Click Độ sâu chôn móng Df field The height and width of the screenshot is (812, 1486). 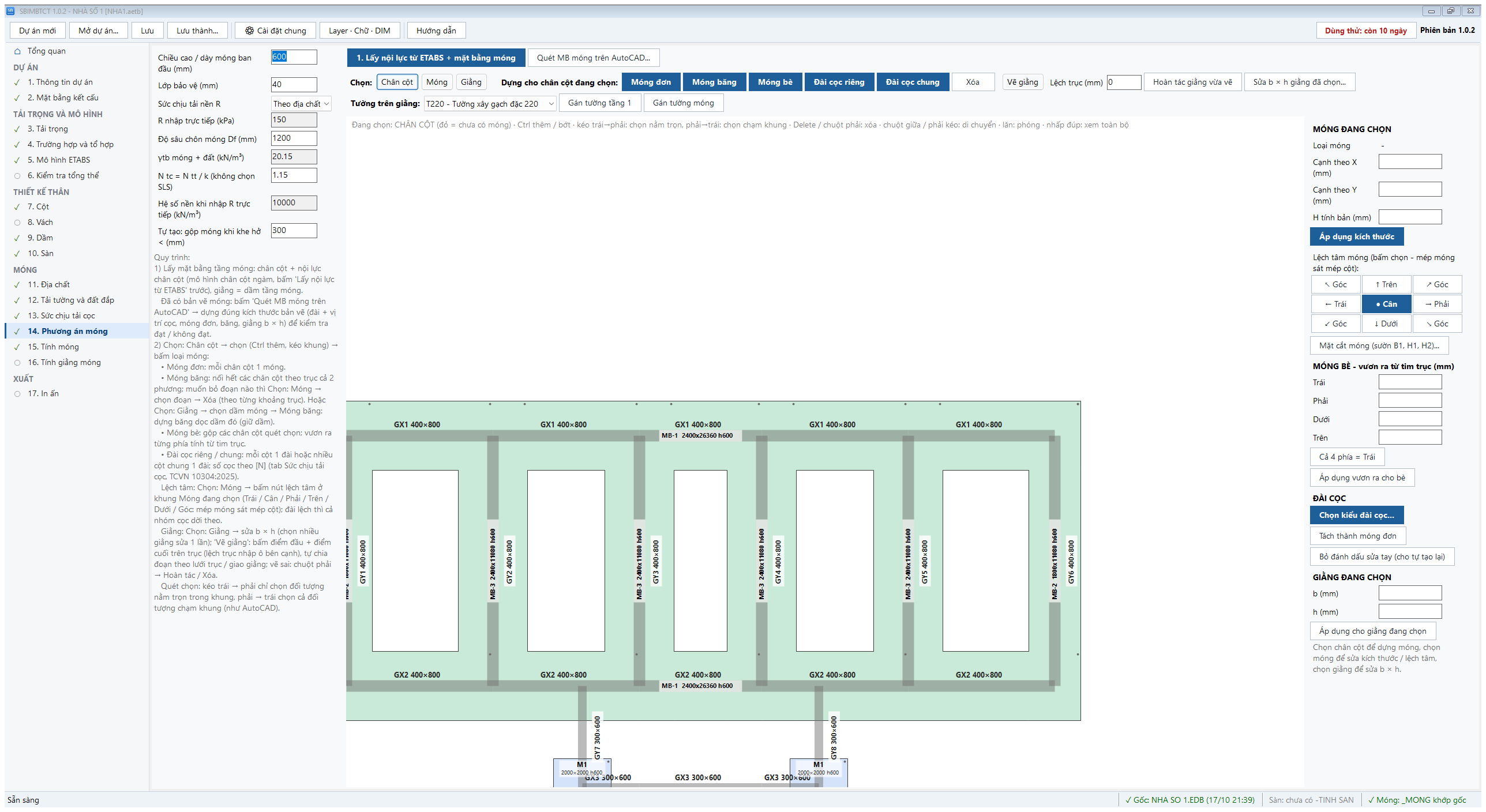point(294,138)
